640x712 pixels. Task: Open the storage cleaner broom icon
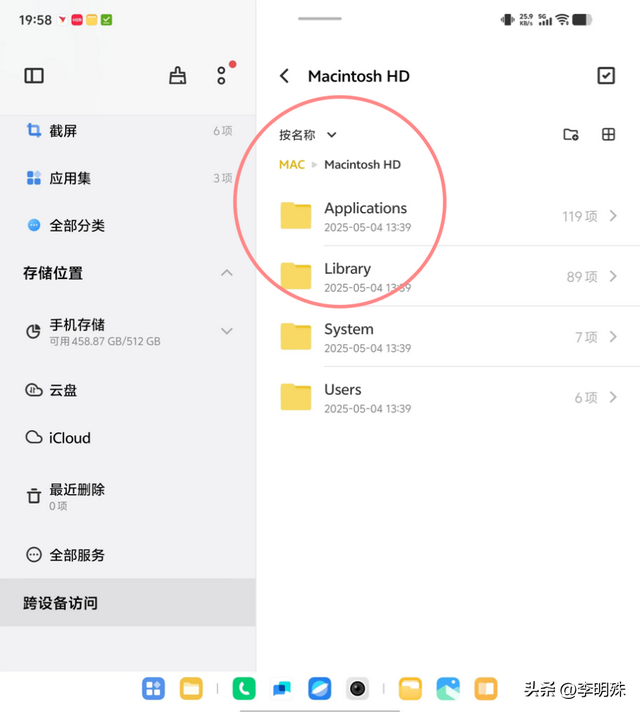177,75
